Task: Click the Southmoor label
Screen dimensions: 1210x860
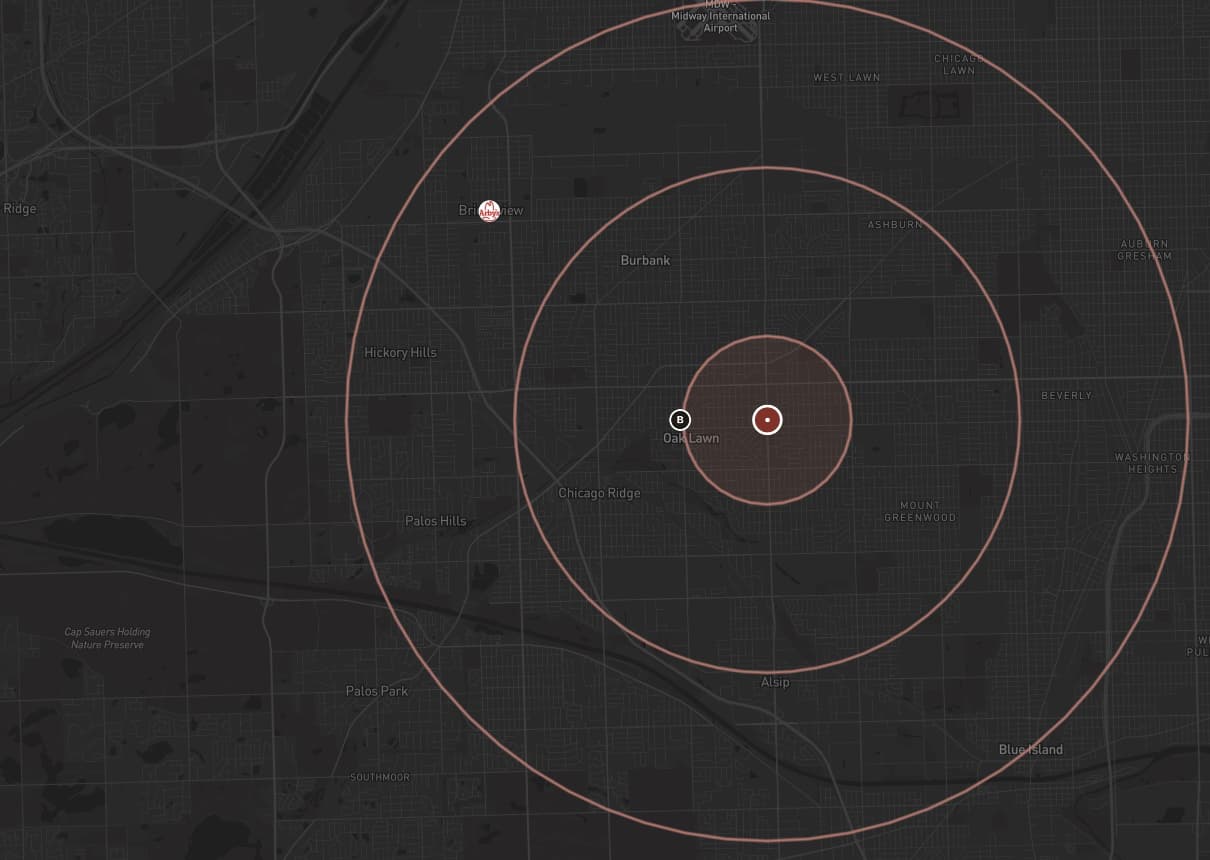Action: click(x=380, y=777)
